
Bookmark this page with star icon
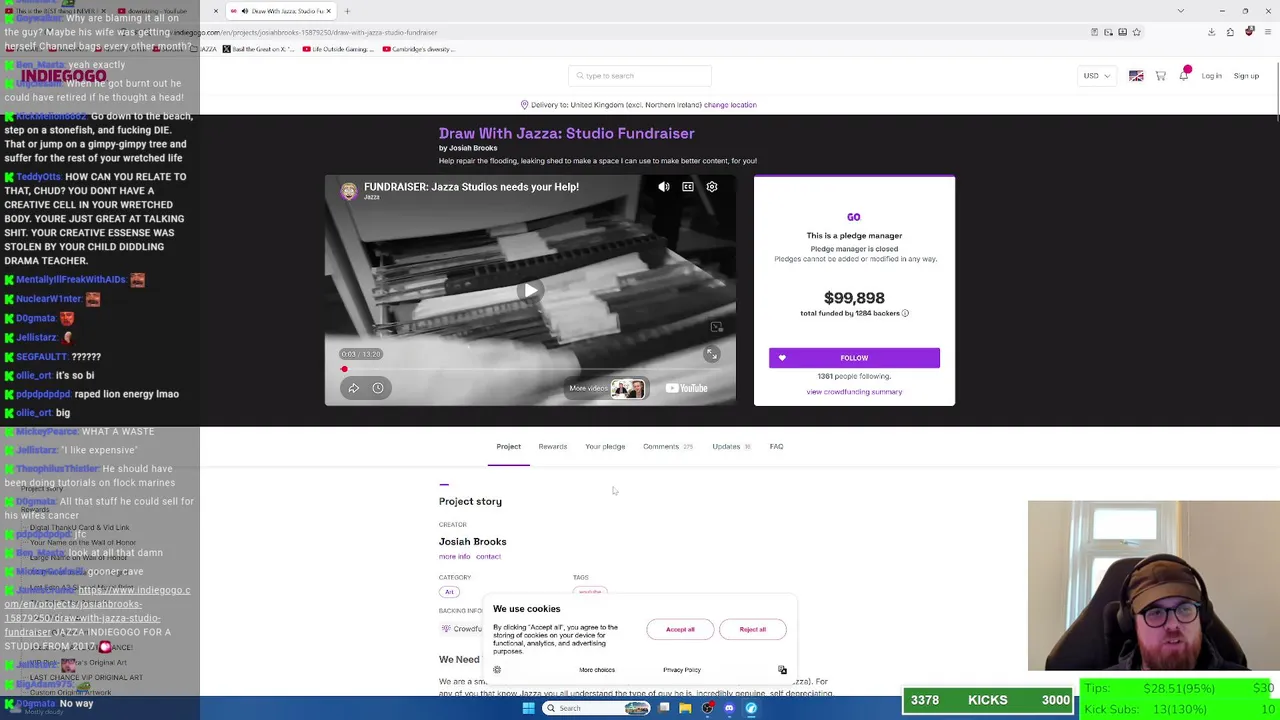point(1137,32)
